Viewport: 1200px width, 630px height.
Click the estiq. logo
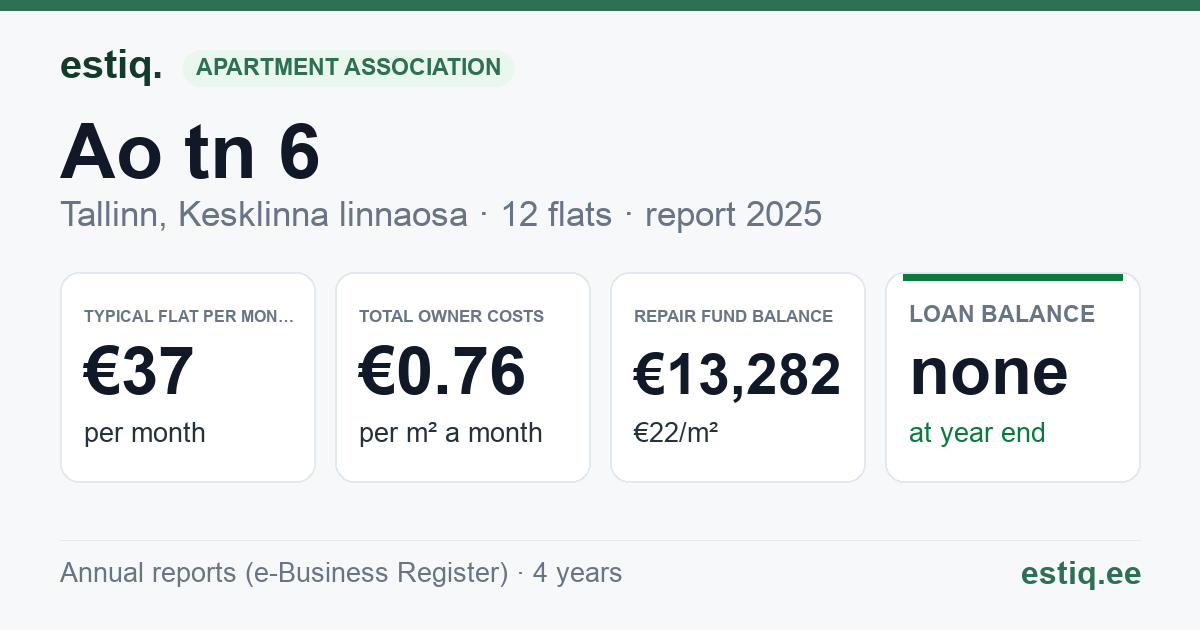tap(111, 66)
